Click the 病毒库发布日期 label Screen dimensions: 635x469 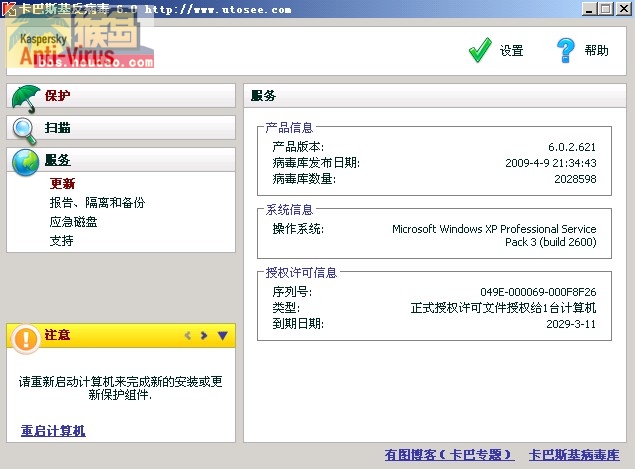316,163
